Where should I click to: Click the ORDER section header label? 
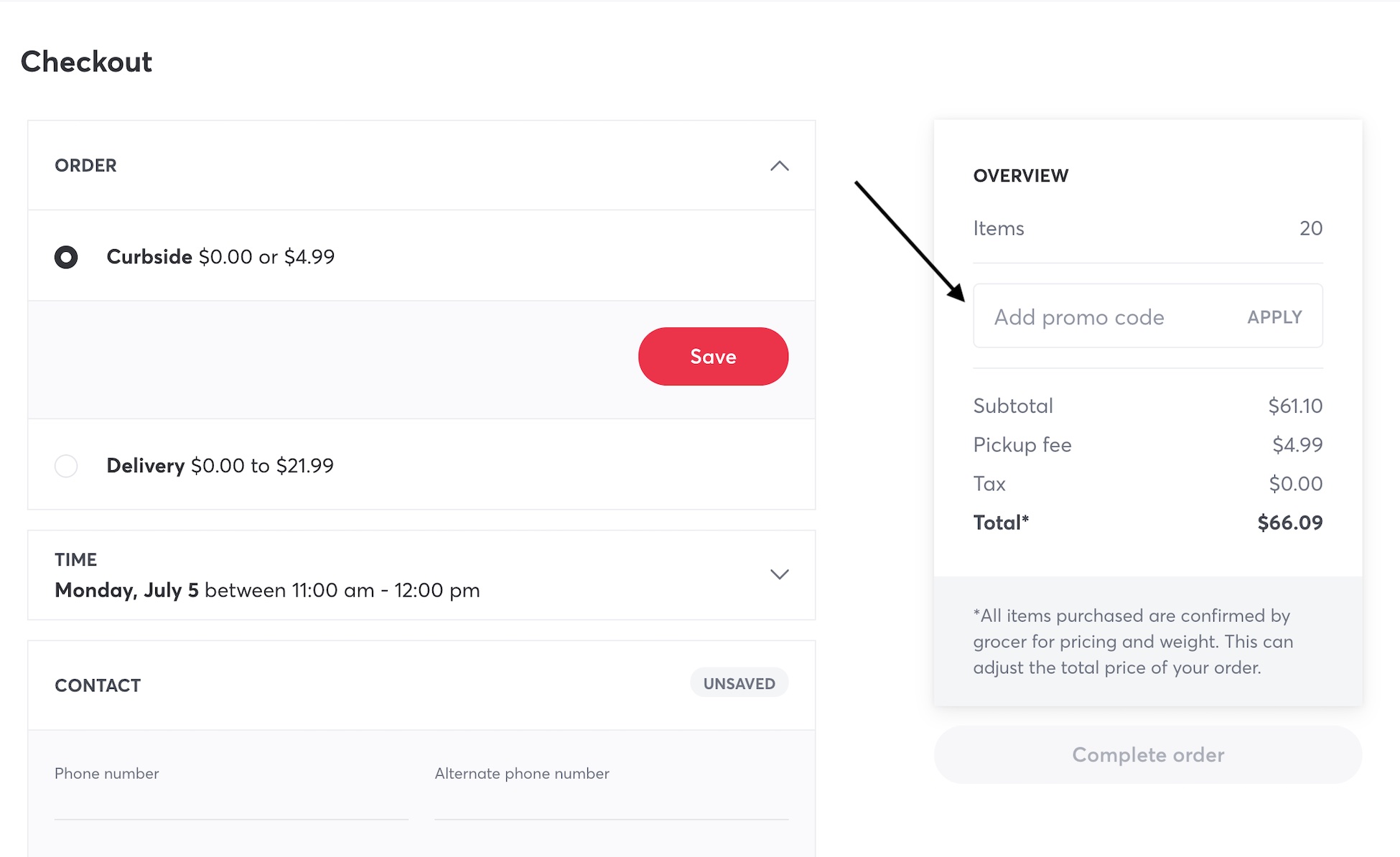[85, 166]
